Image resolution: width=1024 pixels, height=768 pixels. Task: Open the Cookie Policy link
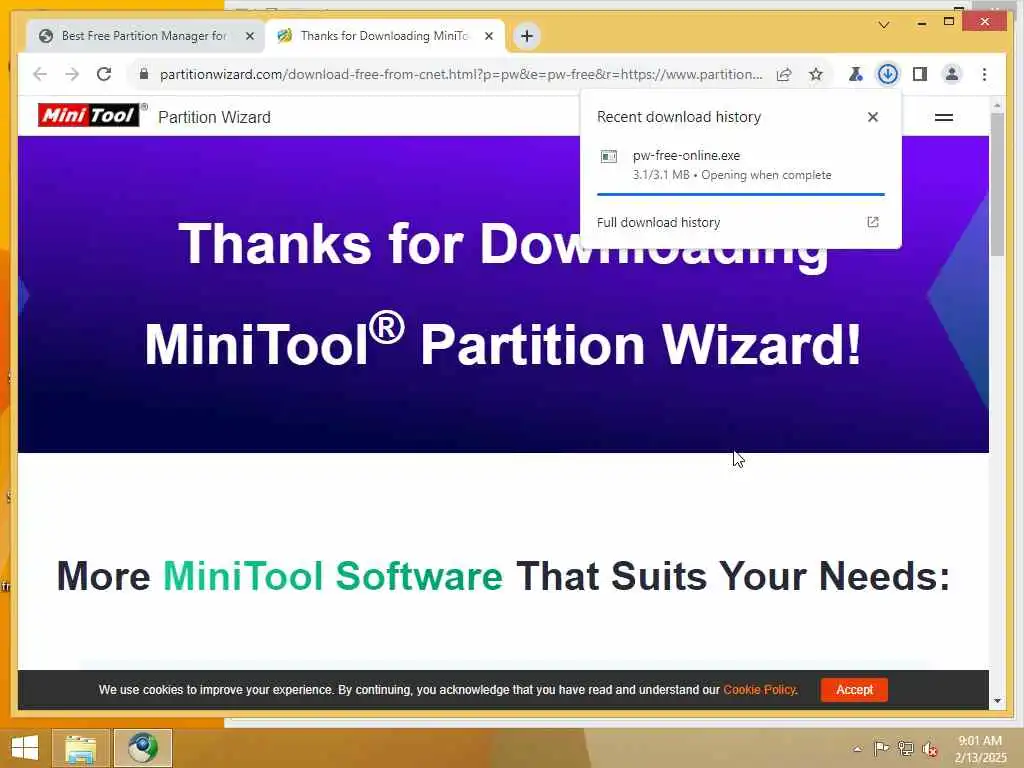pyautogui.click(x=760, y=690)
